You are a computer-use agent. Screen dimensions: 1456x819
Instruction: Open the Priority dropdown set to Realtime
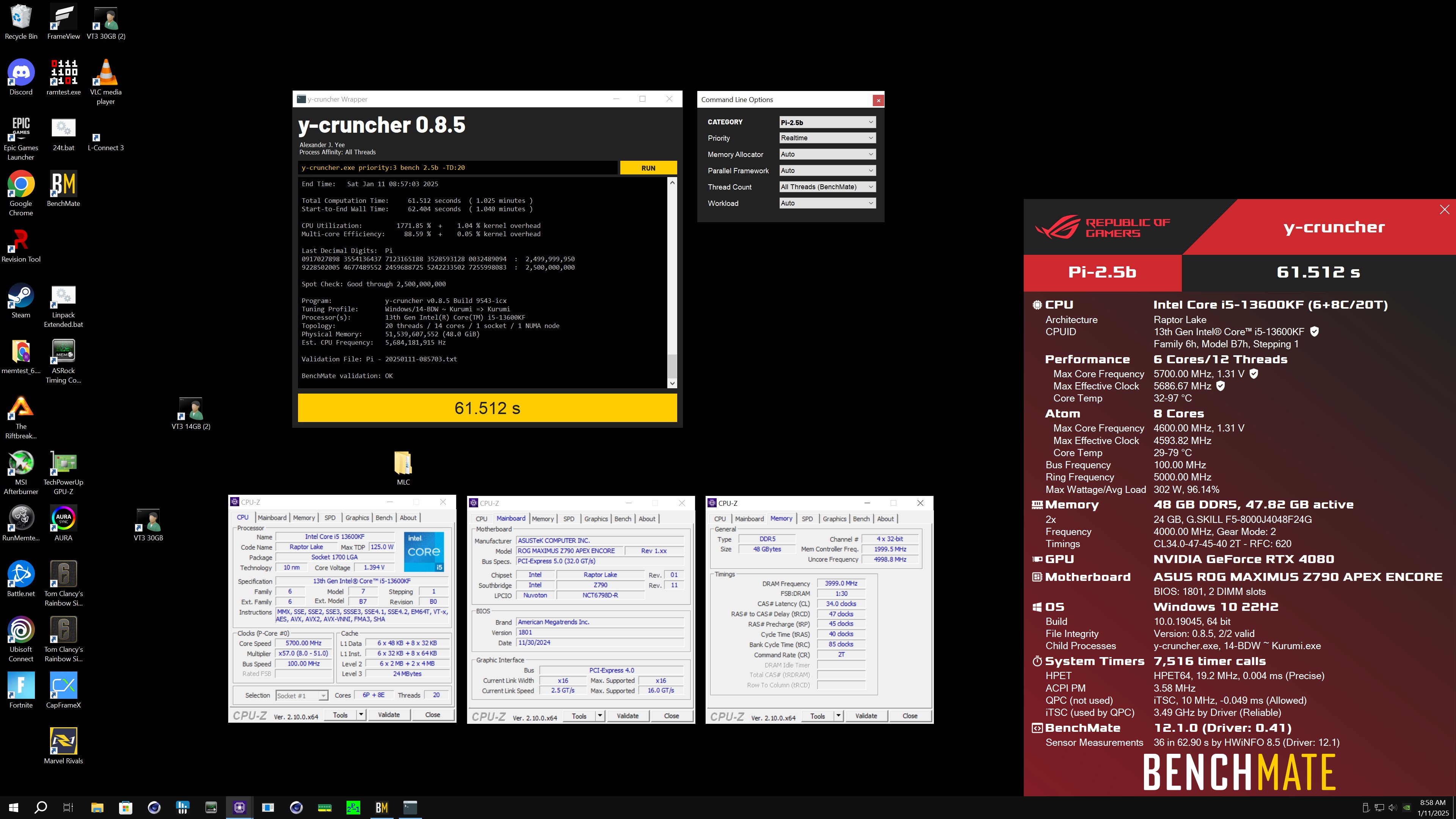[x=827, y=138]
